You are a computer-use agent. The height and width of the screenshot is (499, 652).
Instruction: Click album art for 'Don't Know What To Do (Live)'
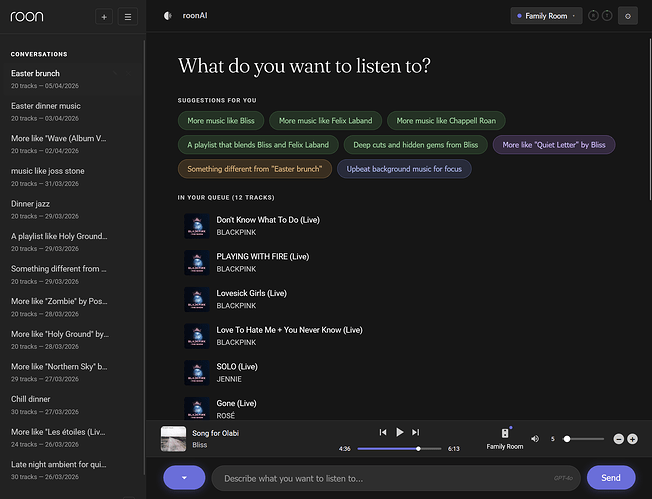197,226
